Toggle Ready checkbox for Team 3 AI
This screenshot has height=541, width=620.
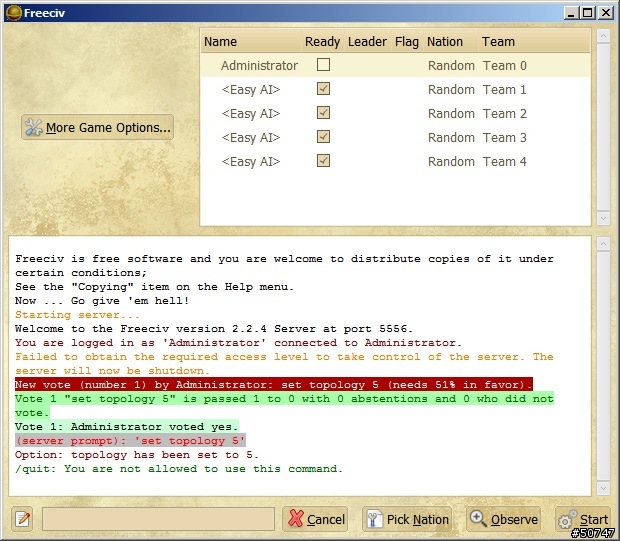point(323,137)
